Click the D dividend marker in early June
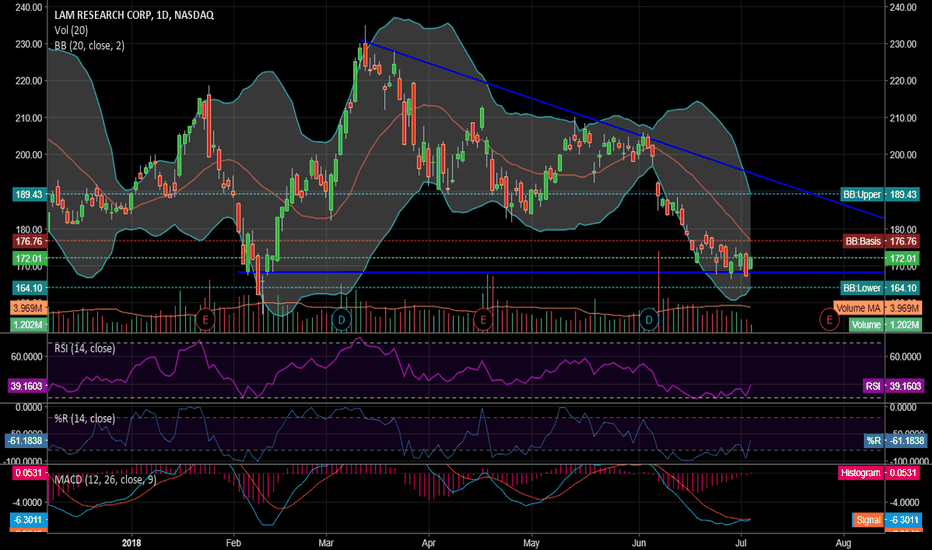This screenshot has width=932, height=550. (649, 319)
